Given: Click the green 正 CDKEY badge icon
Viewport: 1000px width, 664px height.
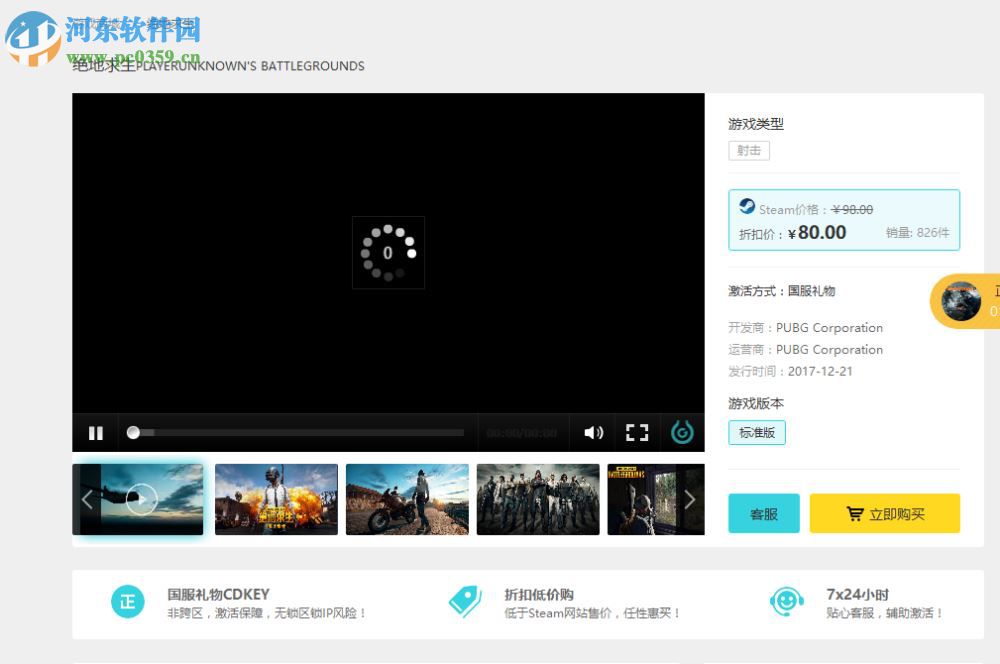Looking at the screenshot, I should click(x=127, y=601).
